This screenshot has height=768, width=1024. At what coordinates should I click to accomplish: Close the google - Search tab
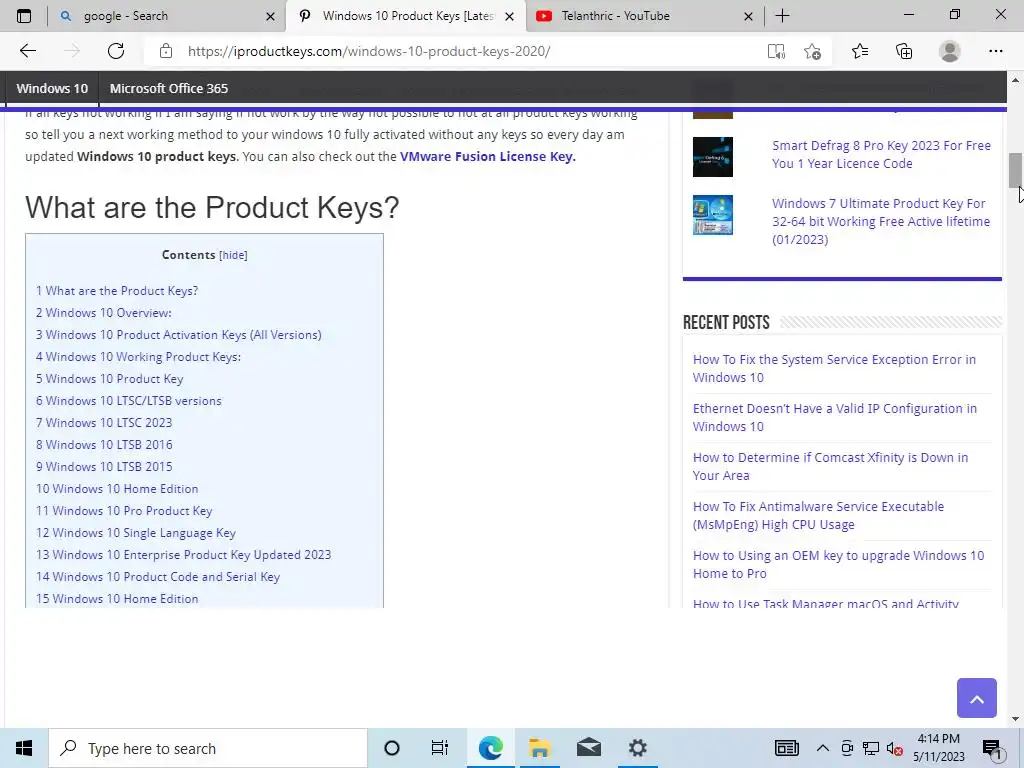[x=270, y=16]
